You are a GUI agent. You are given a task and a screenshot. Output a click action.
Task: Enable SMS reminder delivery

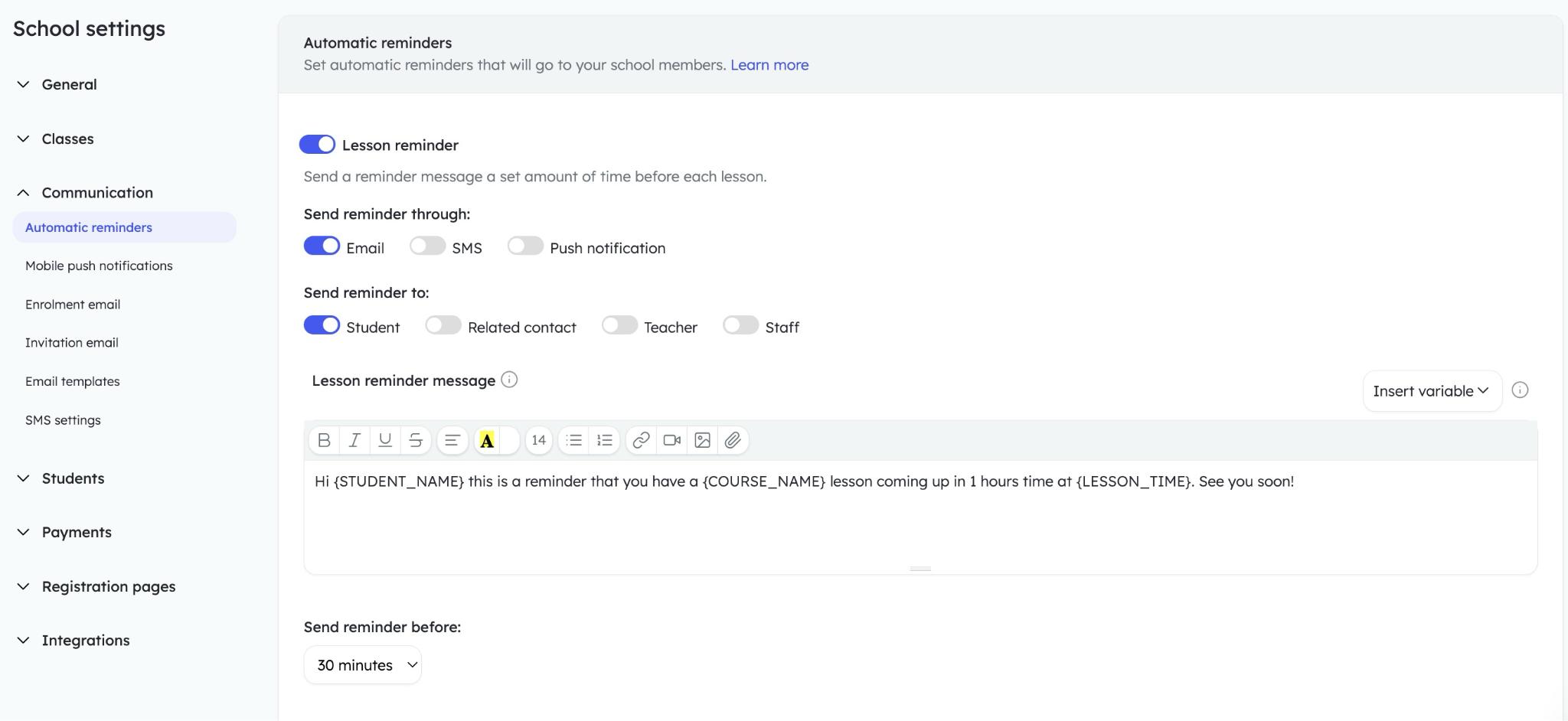point(427,246)
